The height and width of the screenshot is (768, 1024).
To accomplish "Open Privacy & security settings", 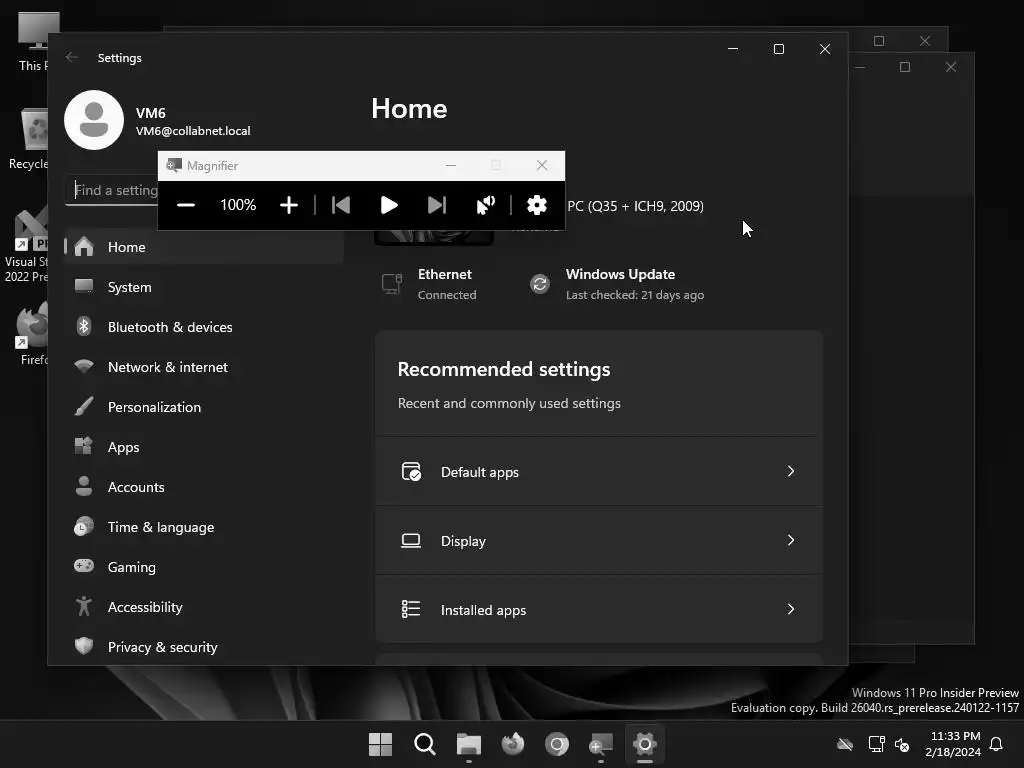I will coord(204,647).
